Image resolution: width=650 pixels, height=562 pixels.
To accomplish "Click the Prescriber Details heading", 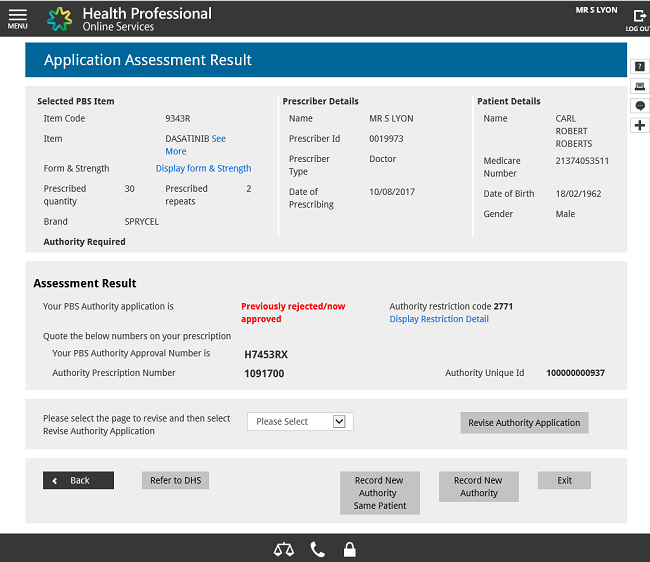I will pos(320,101).
